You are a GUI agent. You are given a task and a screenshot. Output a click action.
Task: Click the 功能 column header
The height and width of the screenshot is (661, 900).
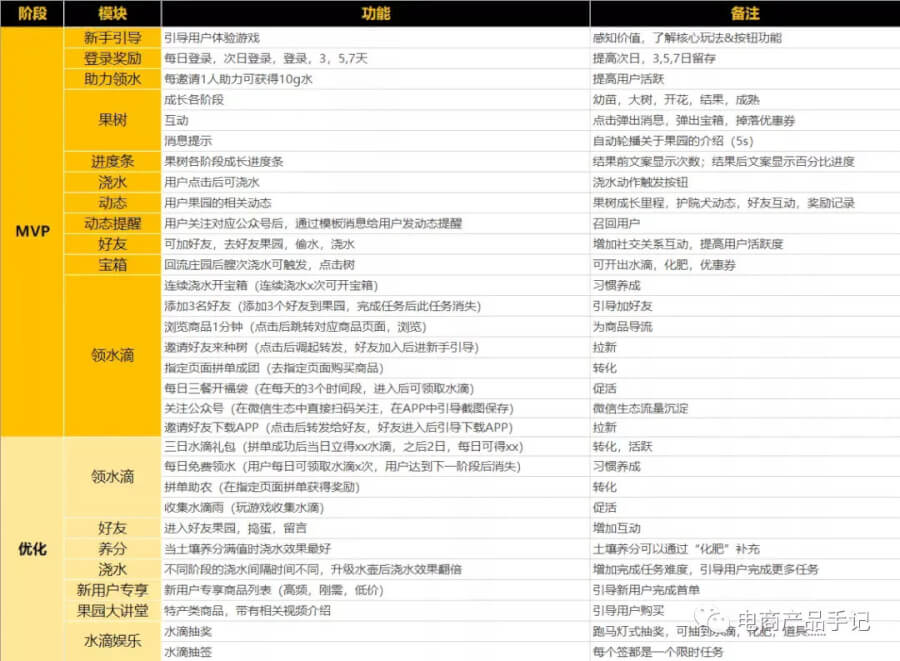[x=375, y=13]
